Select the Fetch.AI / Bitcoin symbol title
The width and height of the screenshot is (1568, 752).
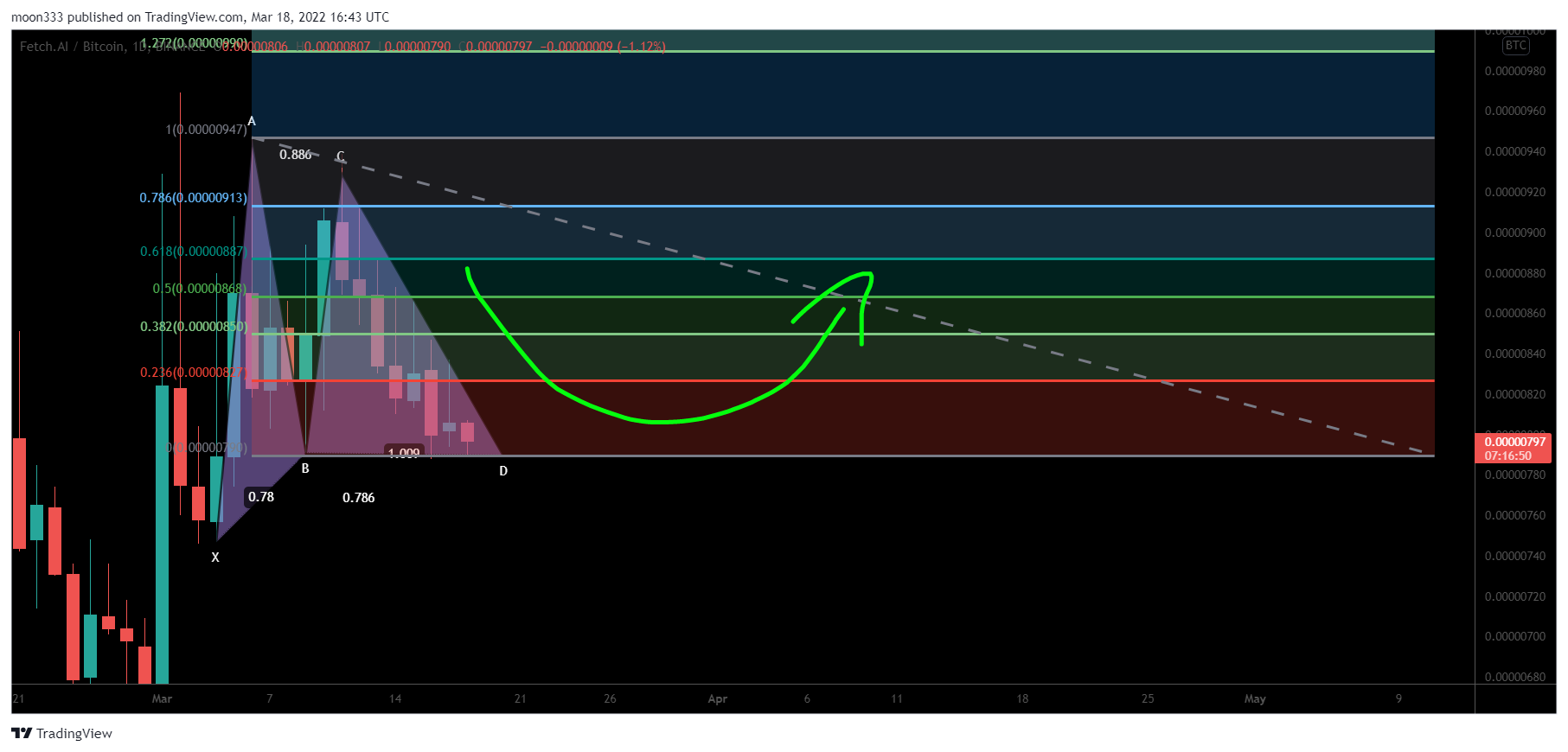[73, 47]
